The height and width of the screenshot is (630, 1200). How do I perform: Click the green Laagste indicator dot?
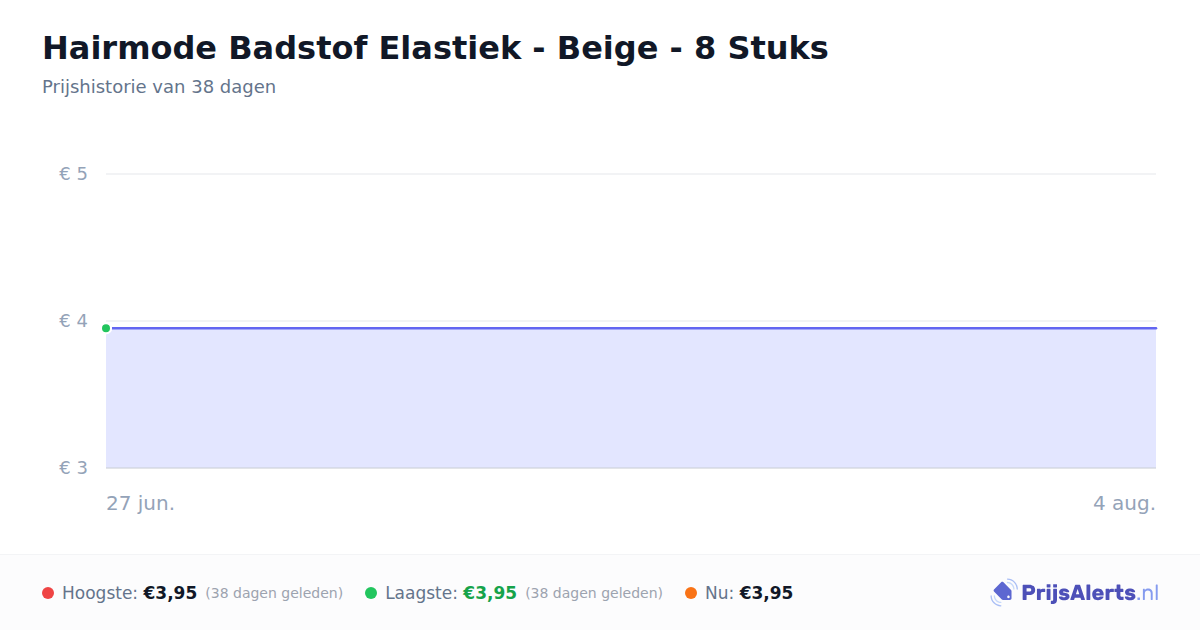click(371, 593)
